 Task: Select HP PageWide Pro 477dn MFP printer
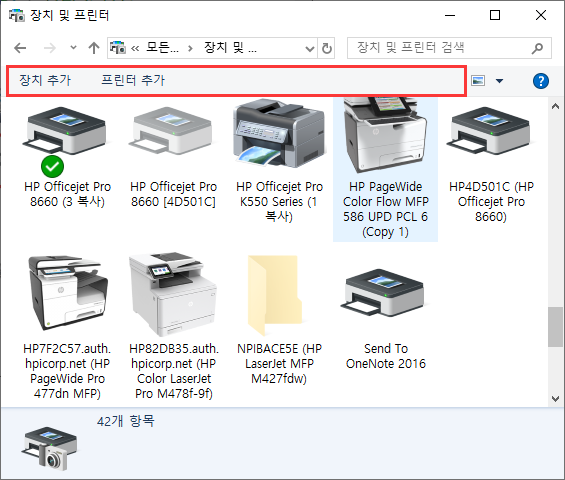pyautogui.click(x=67, y=327)
